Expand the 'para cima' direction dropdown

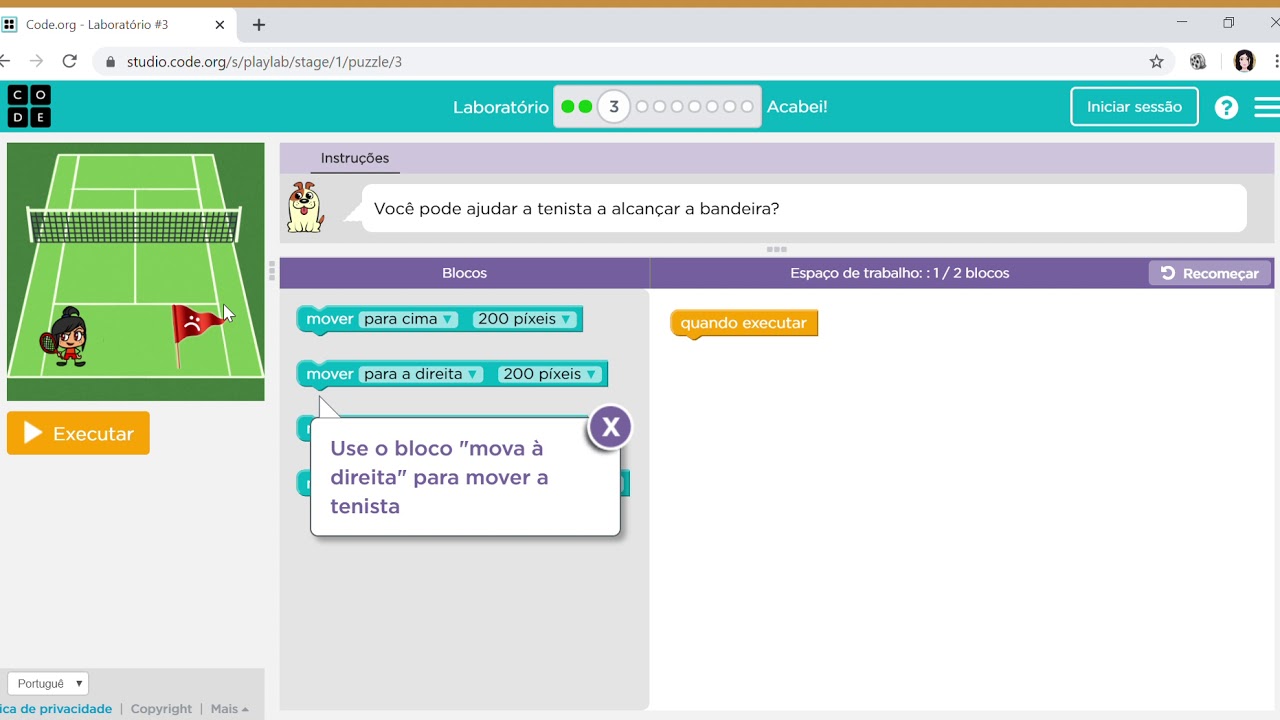[408, 319]
